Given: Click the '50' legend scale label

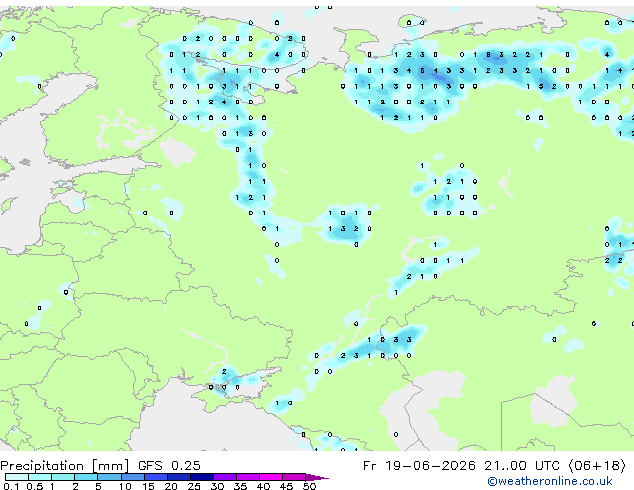Looking at the screenshot, I should pos(310,486).
